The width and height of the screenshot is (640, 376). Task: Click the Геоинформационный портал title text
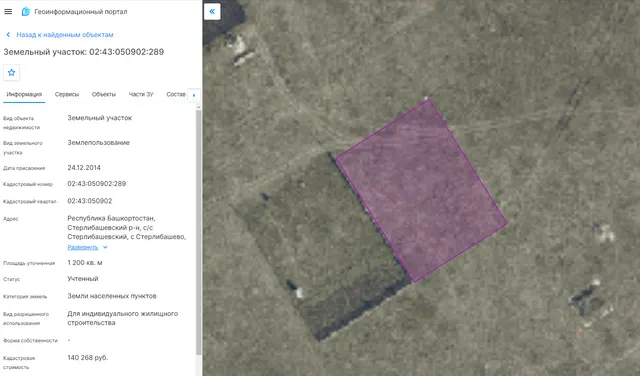81,12
